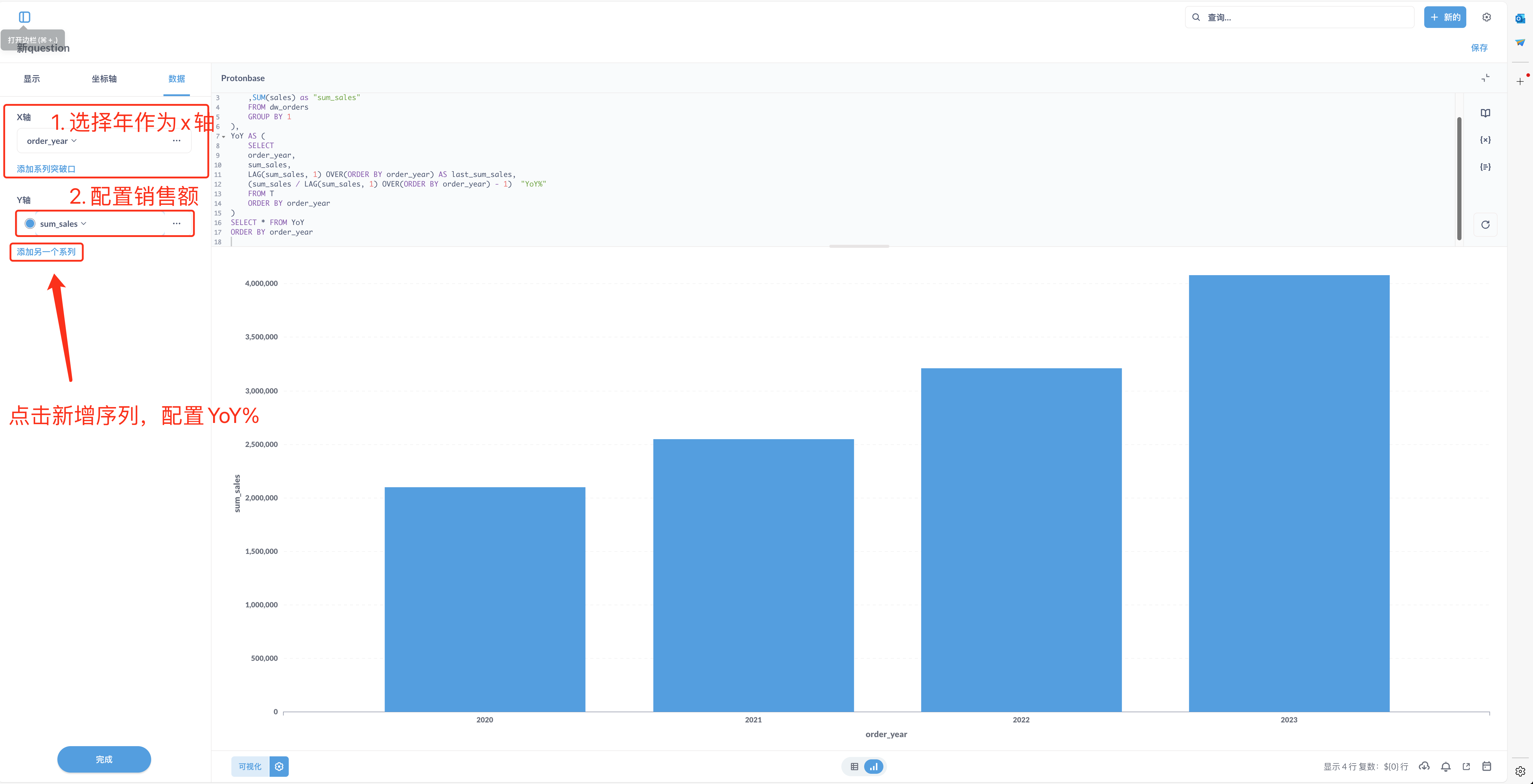Open options menu for sum_sales series
The image size is (1533, 784).
pyautogui.click(x=177, y=224)
